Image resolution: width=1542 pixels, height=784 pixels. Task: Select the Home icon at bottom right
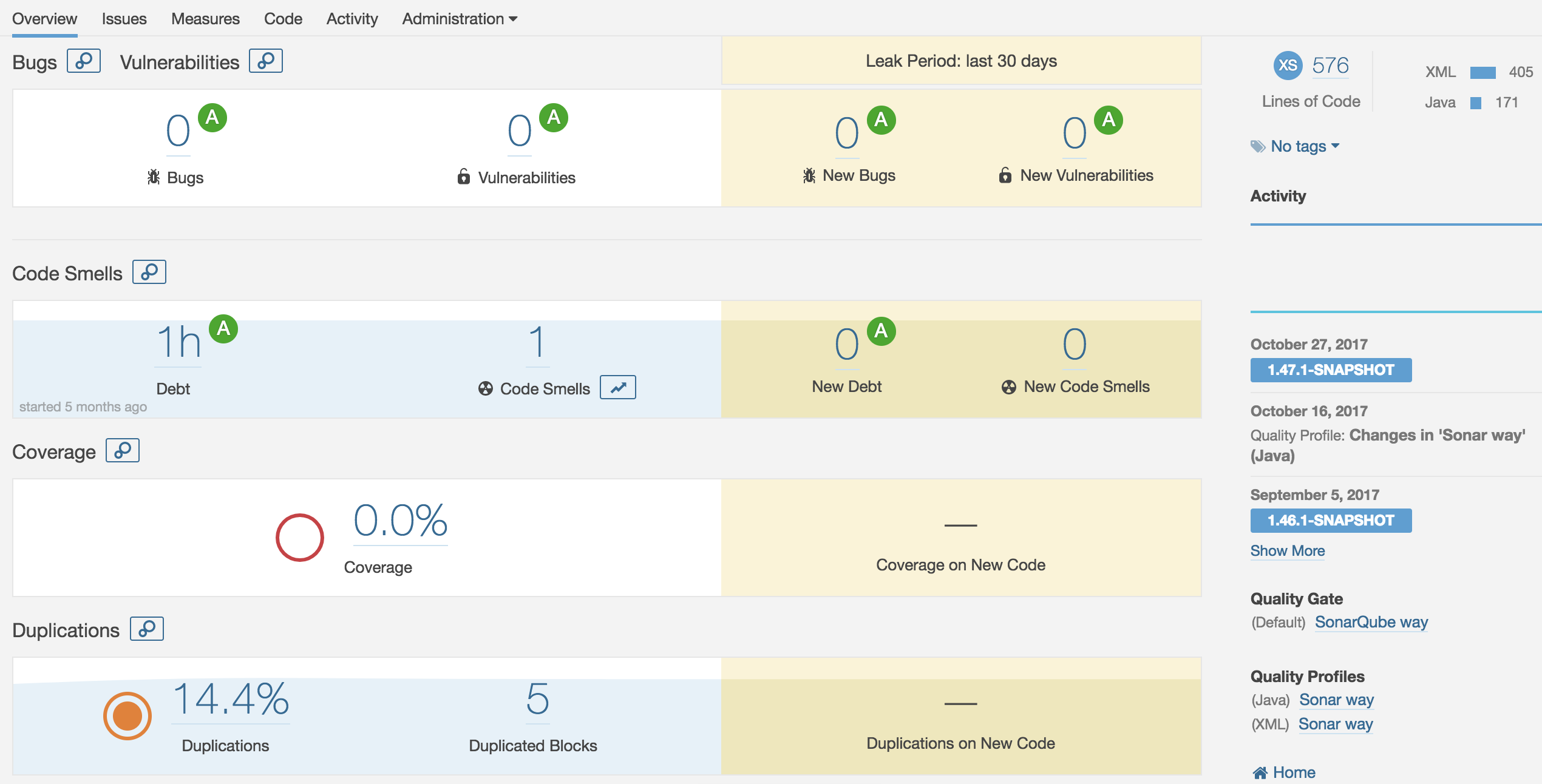point(1261,772)
